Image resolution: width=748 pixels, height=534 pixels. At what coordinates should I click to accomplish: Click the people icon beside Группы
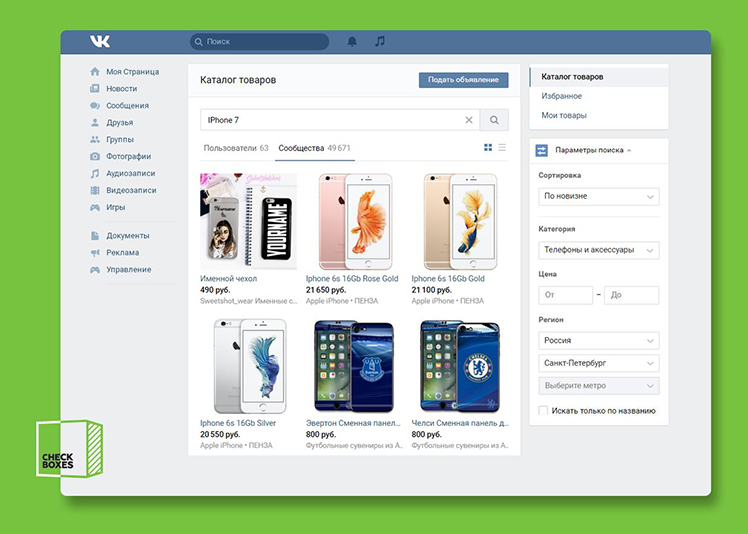point(95,139)
